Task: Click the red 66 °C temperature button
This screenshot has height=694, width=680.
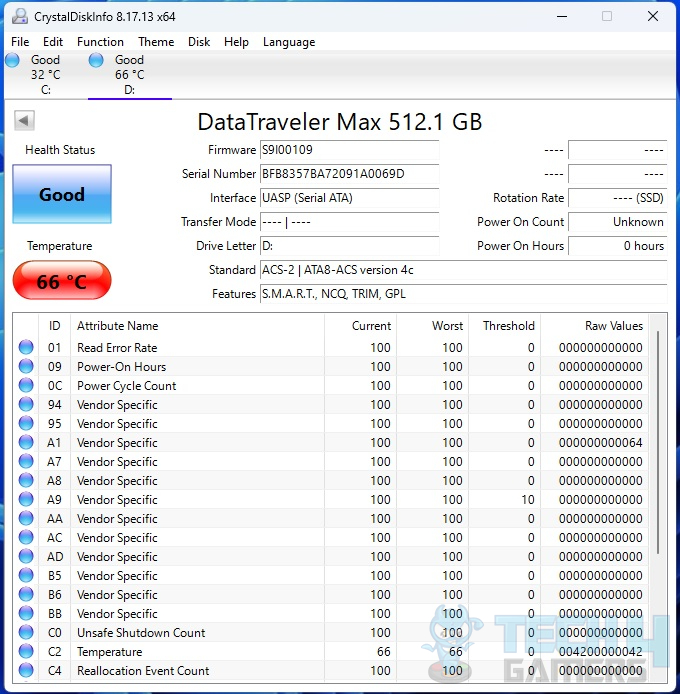Action: tap(62, 281)
